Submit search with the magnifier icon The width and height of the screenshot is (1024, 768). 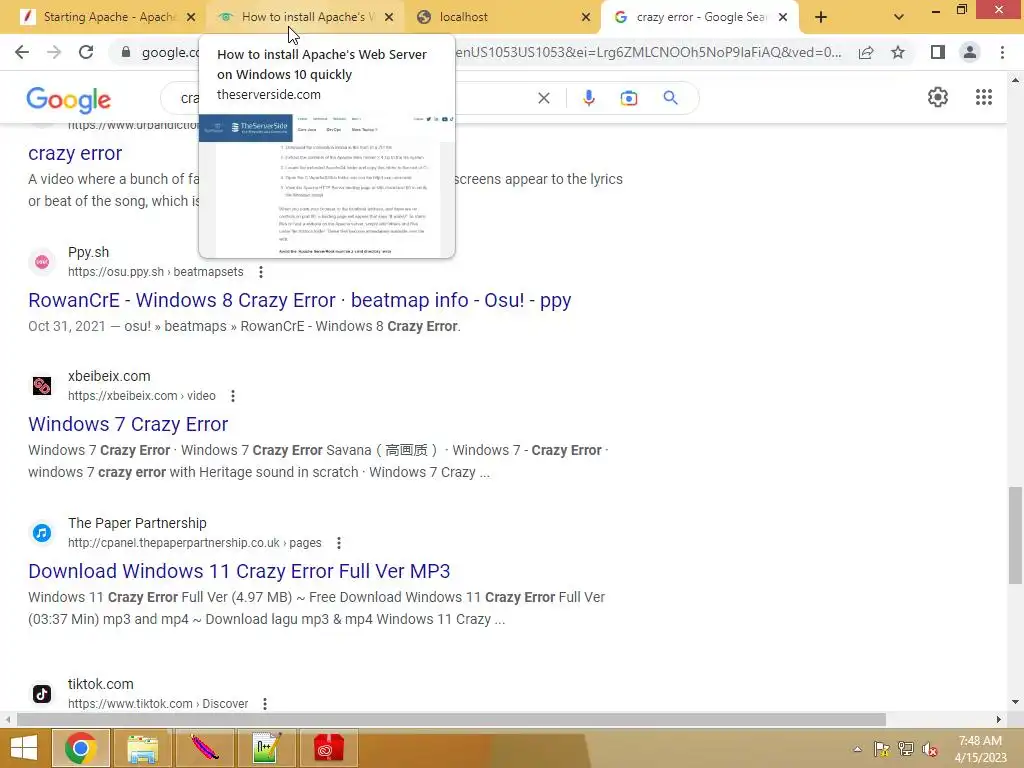(x=670, y=98)
